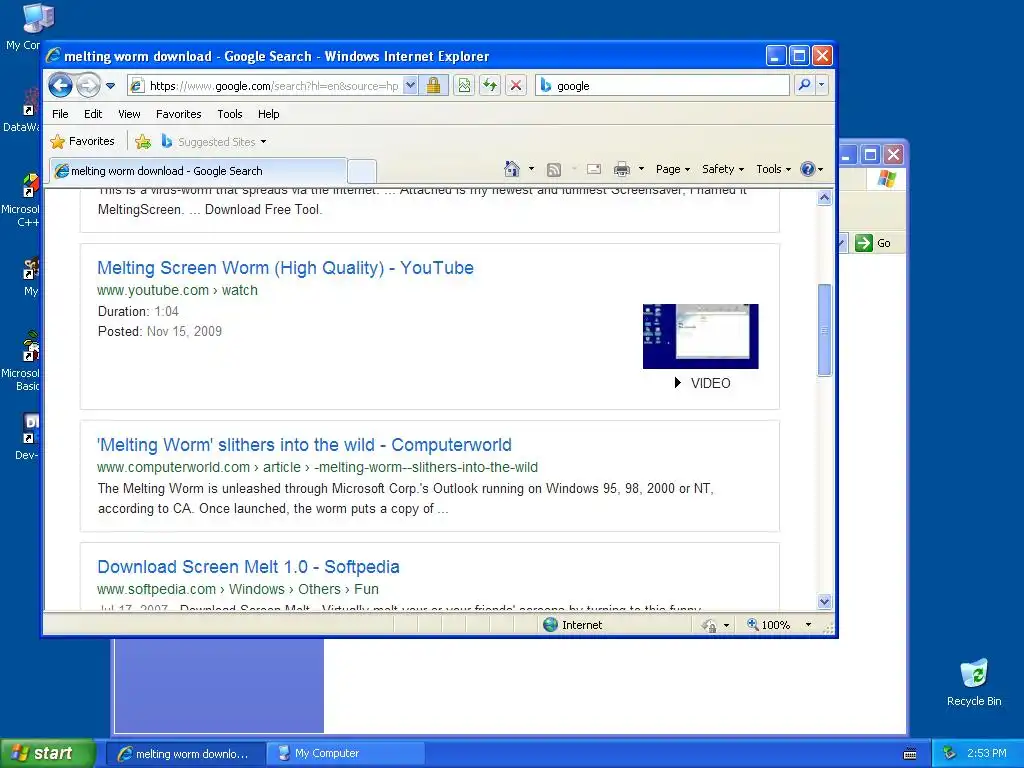This screenshot has width=1024, height=768.
Task: Open the Tools menu in menu bar
Action: [230, 114]
